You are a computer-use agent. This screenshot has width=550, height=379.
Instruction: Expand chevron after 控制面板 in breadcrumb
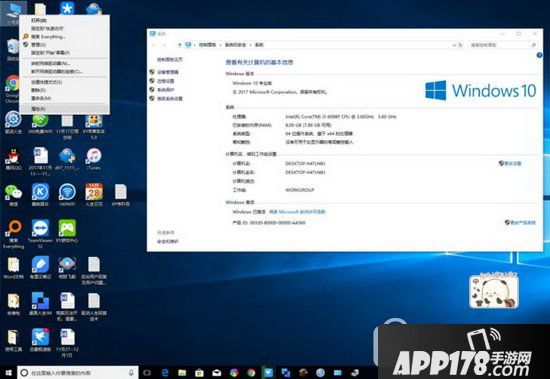coord(220,45)
